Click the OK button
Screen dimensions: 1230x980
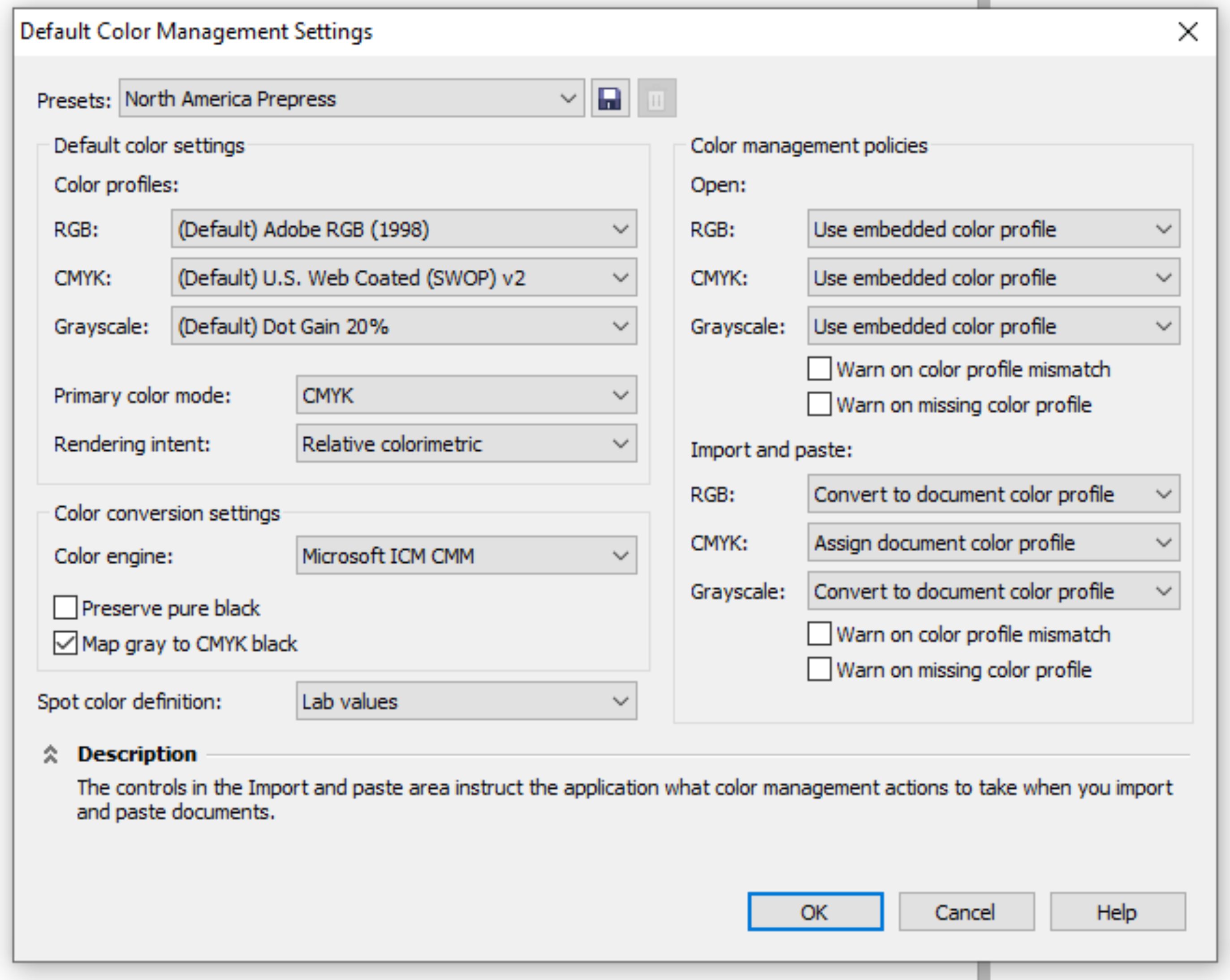click(815, 911)
